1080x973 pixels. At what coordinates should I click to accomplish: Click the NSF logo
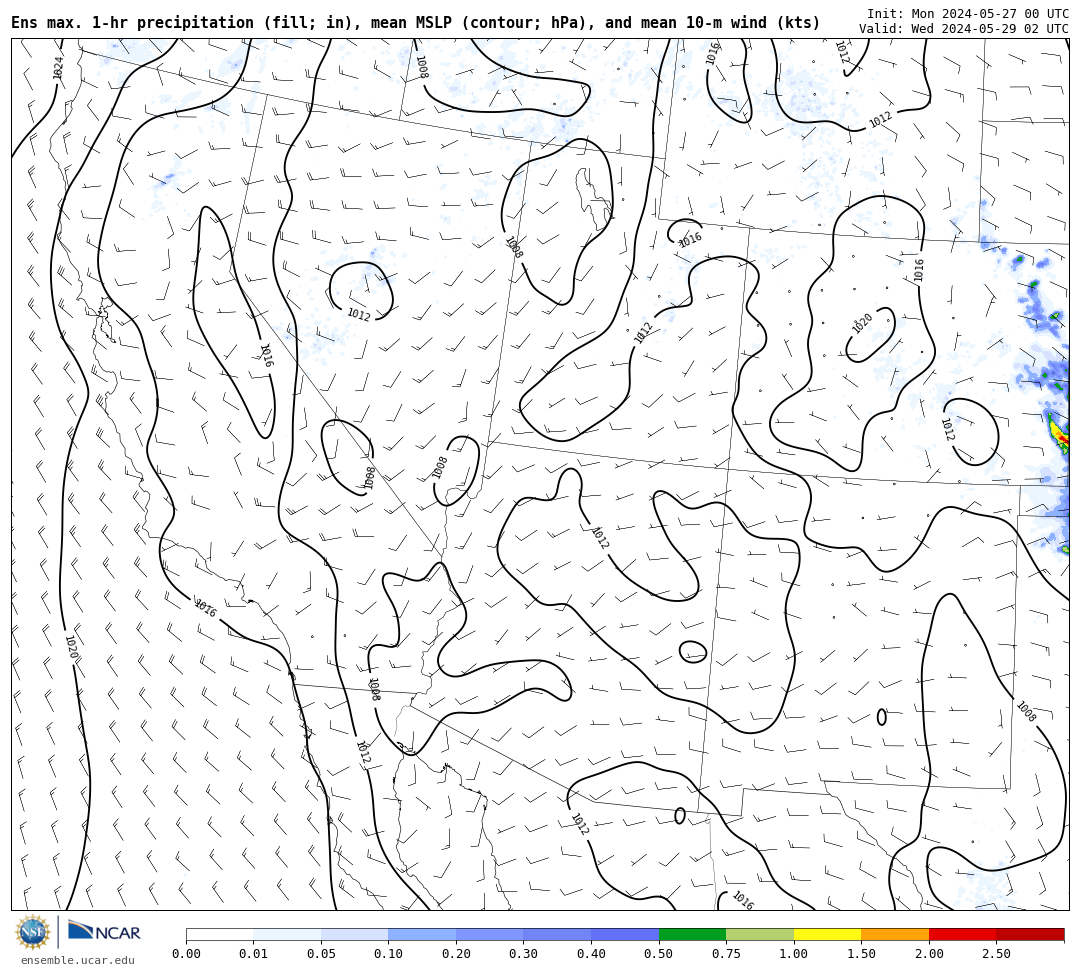coord(33,932)
